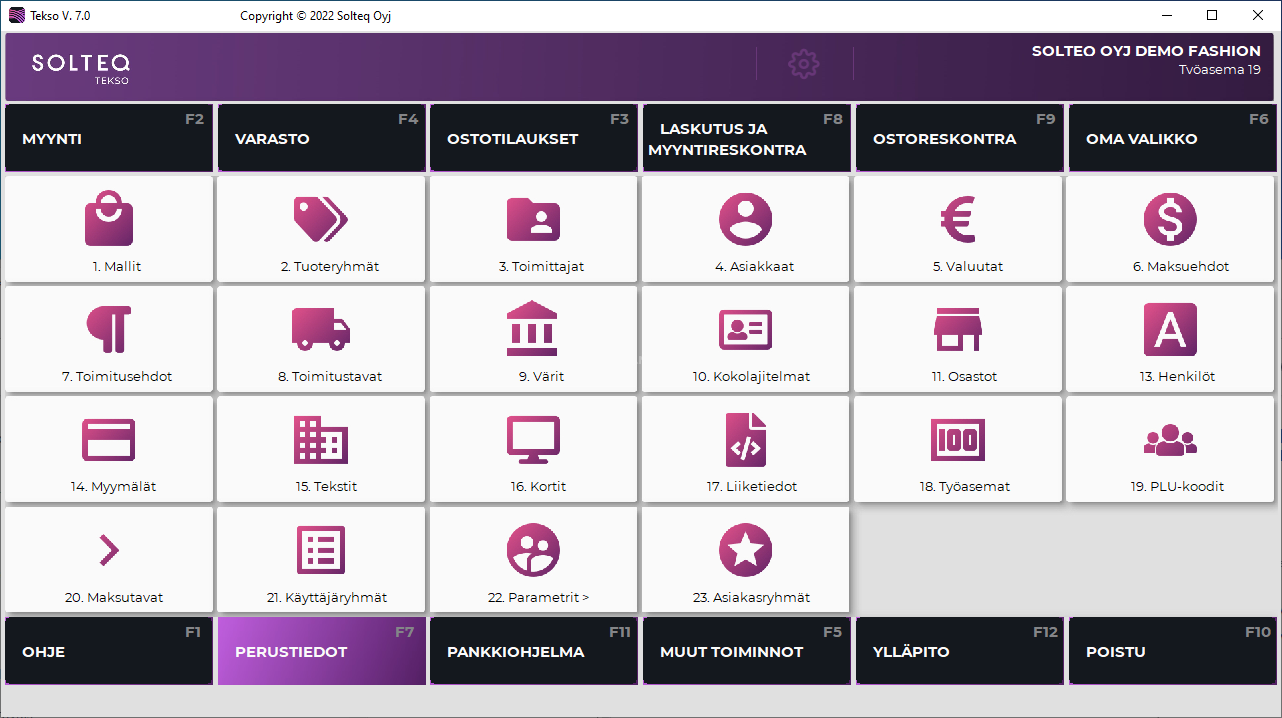Select Laskutus ja Myyntireskontra tab

click(746, 139)
